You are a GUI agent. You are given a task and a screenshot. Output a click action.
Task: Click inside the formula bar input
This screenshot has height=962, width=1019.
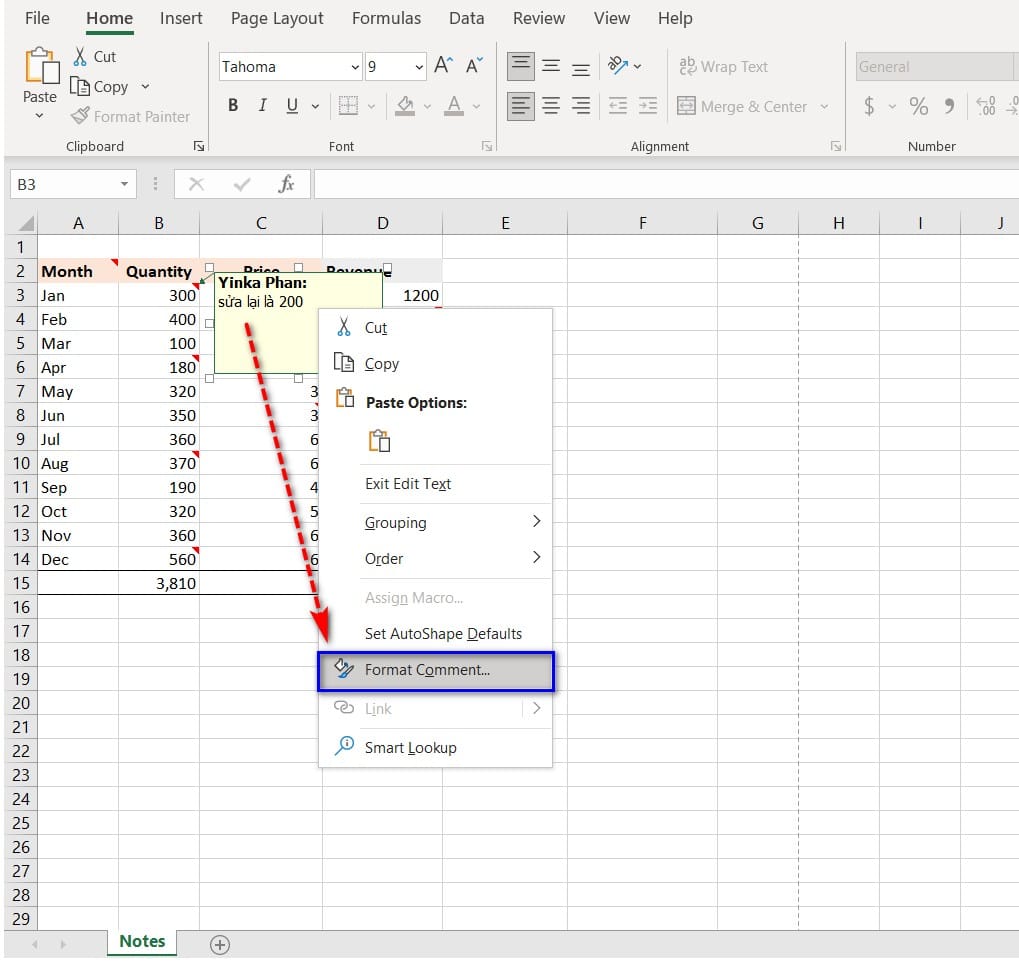[x=665, y=185]
